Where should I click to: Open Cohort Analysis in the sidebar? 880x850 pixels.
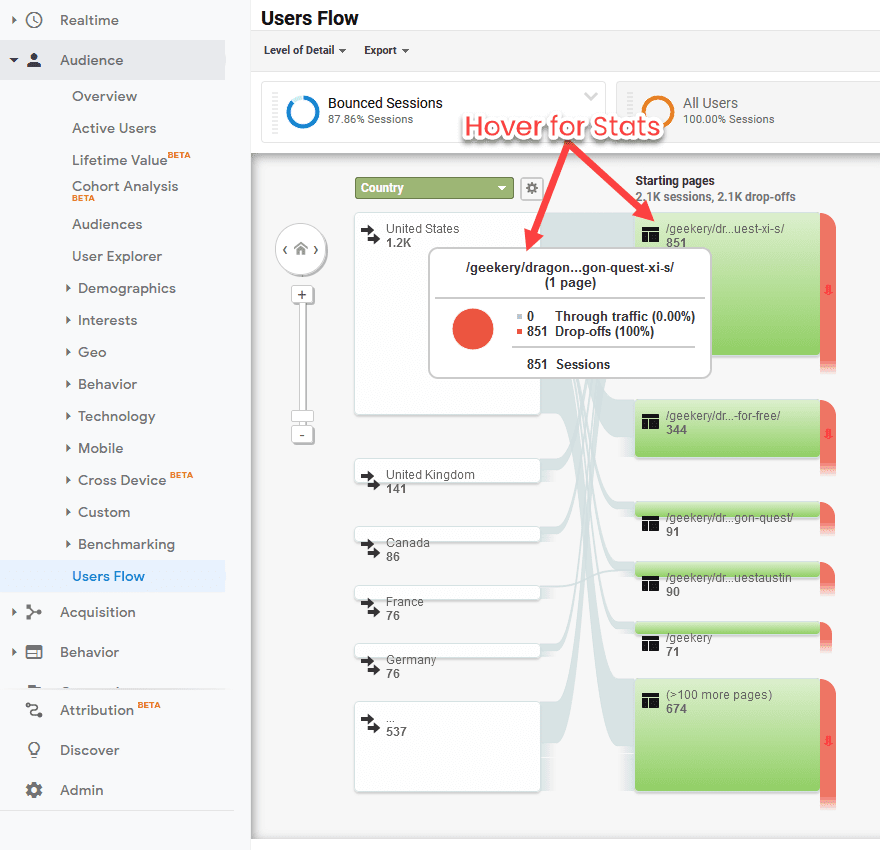[x=125, y=186]
